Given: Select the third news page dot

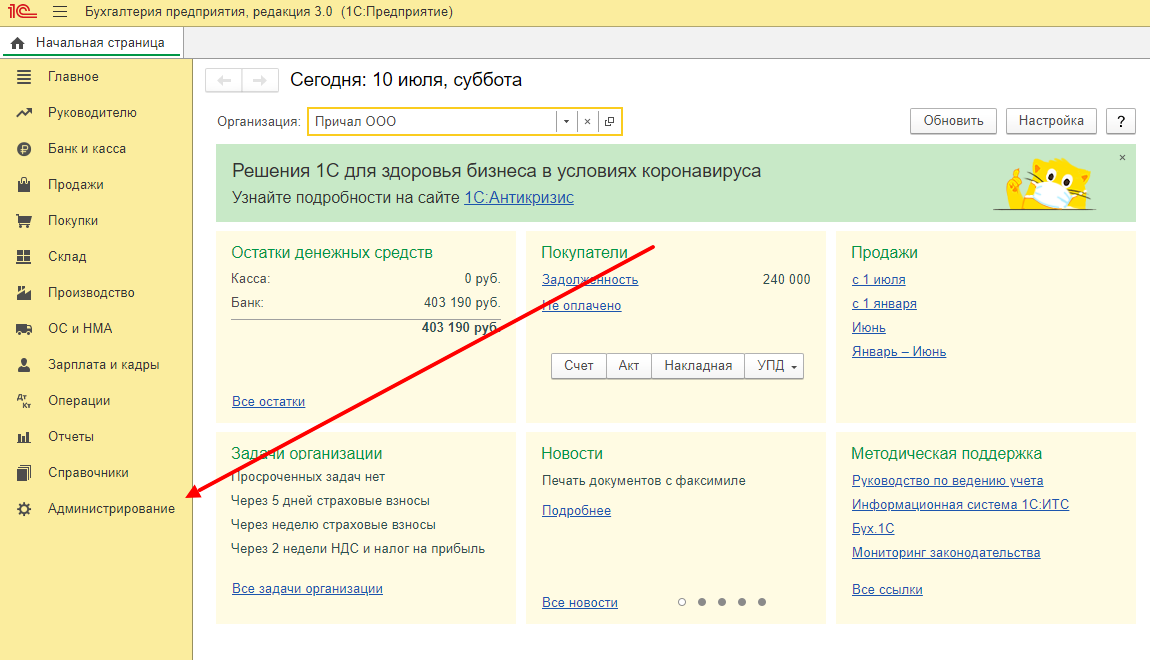Looking at the screenshot, I should [x=722, y=602].
